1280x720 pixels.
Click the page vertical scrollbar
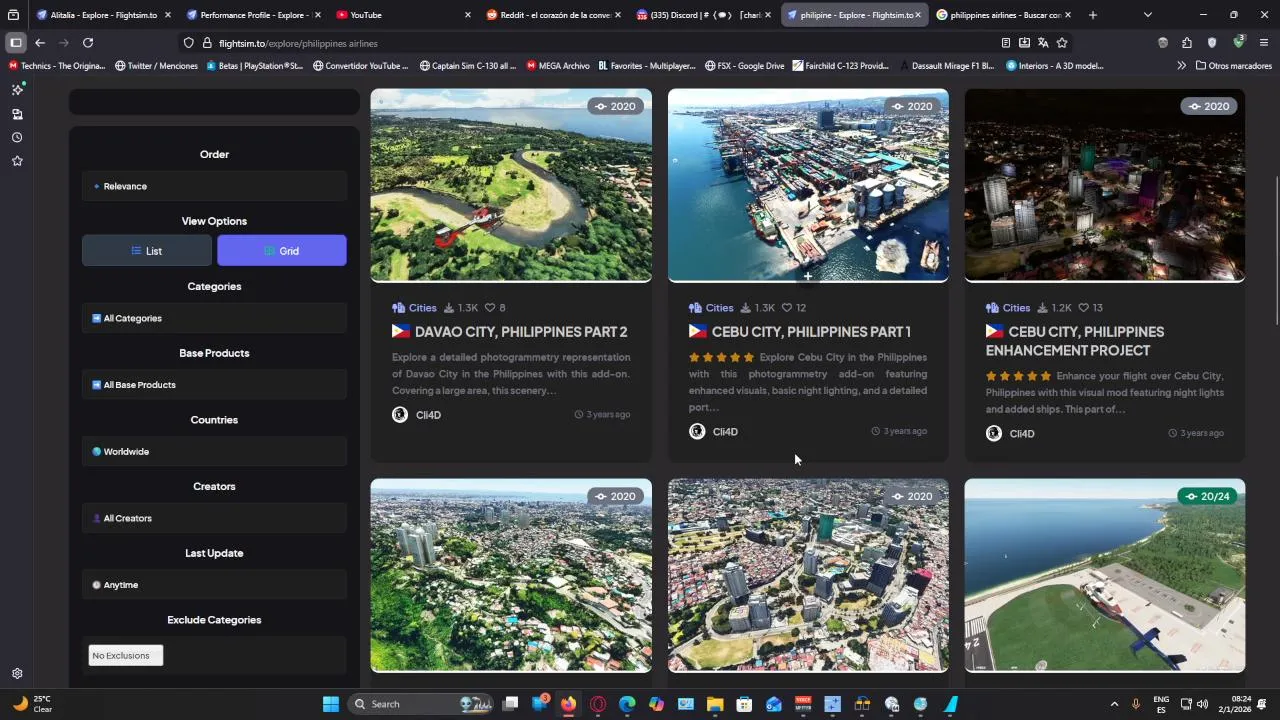1276,250
